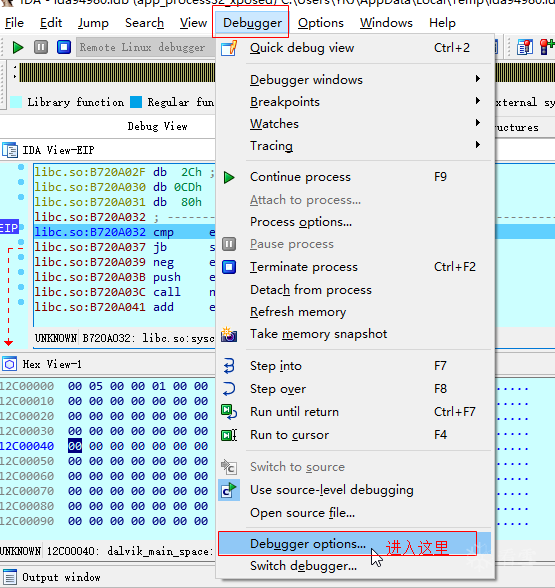Select the Remote Linux debugger dropdown
Screen dimensions: 555x588
pyautogui.click(x=146, y=48)
